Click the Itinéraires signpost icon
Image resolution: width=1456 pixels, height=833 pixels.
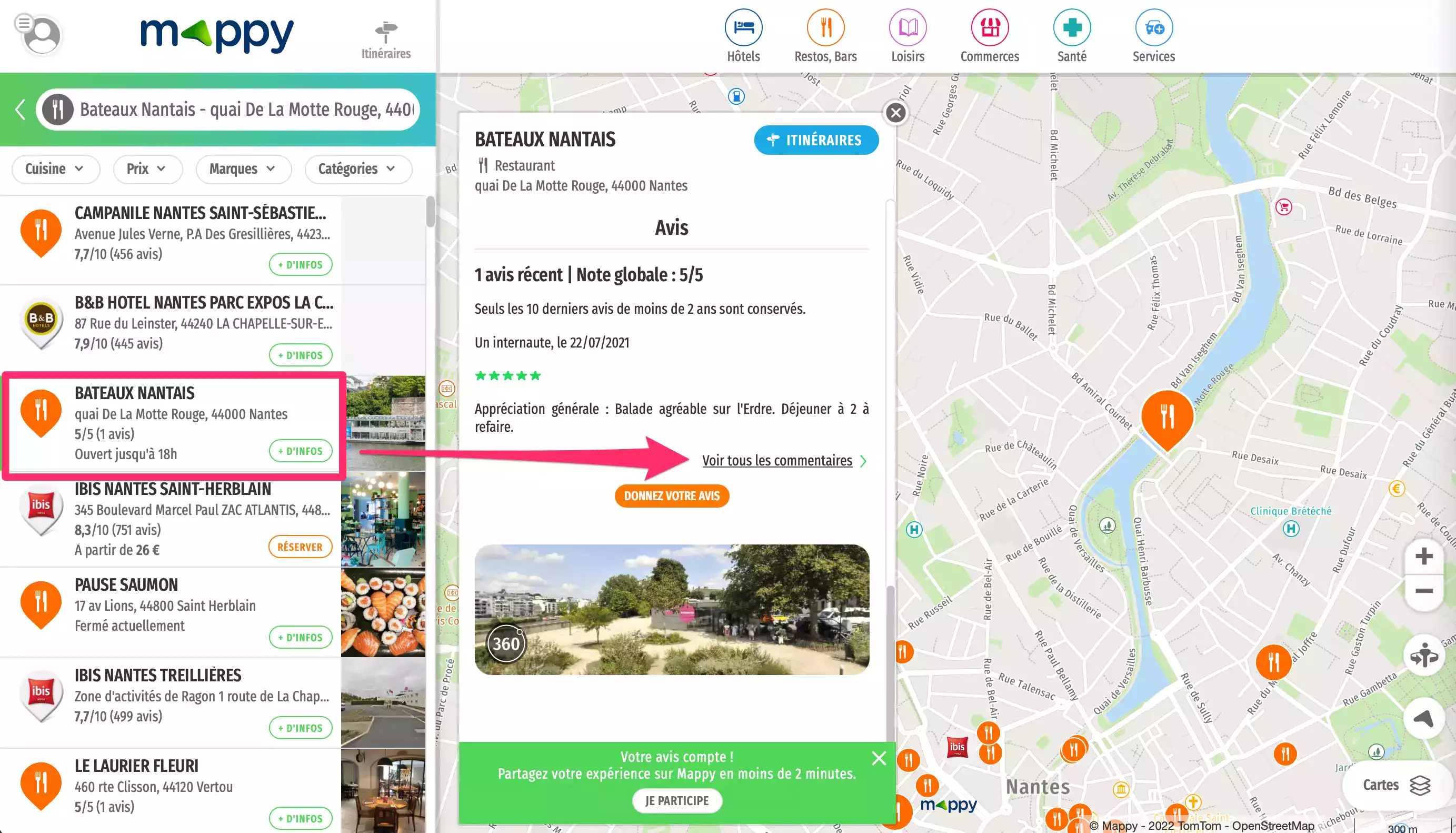pos(386,28)
